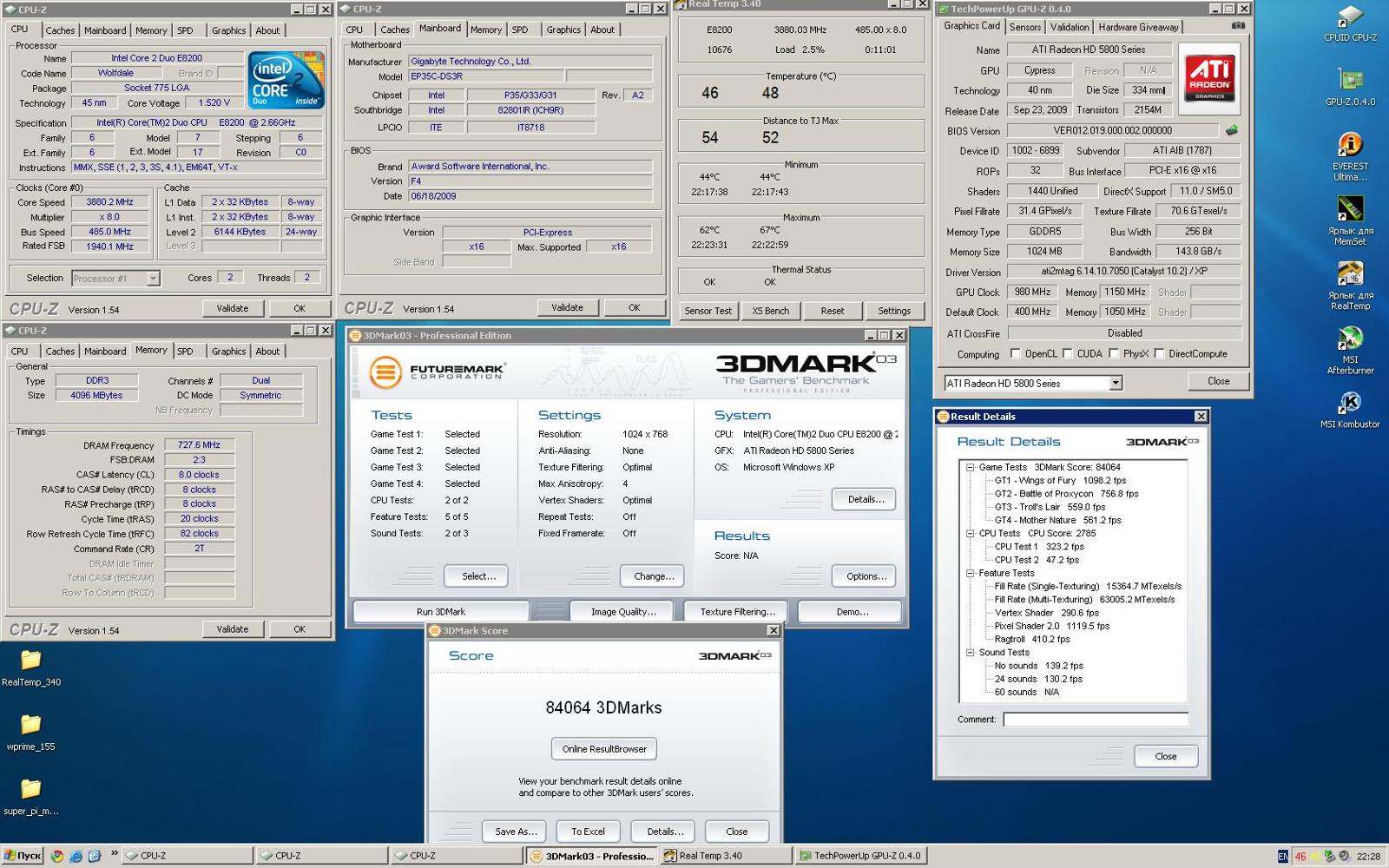The width and height of the screenshot is (1389, 868).
Task: Open Image Quality… in 3DMark03
Action: tap(623, 612)
